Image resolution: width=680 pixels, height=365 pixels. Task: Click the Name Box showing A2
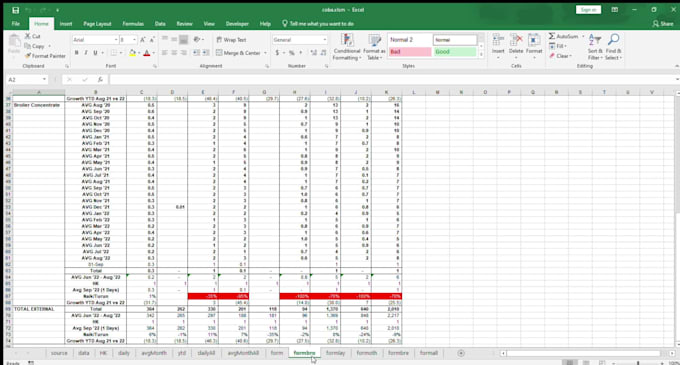point(27,80)
